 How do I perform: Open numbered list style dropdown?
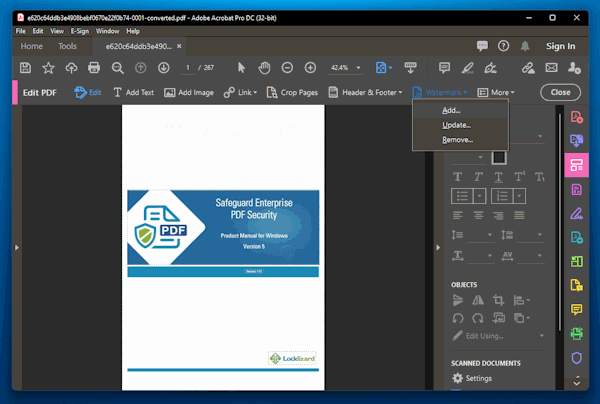(x=519, y=196)
